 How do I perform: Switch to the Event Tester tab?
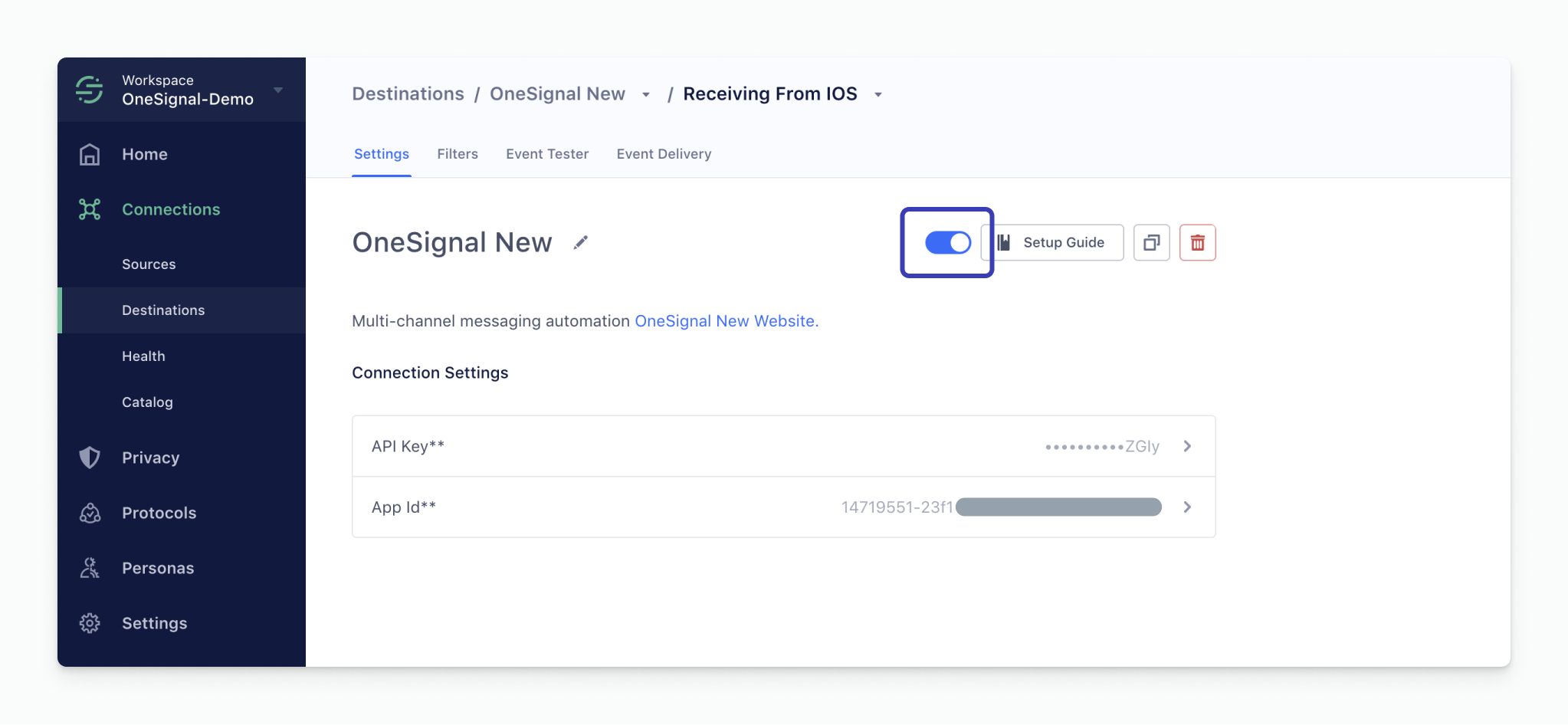point(547,154)
